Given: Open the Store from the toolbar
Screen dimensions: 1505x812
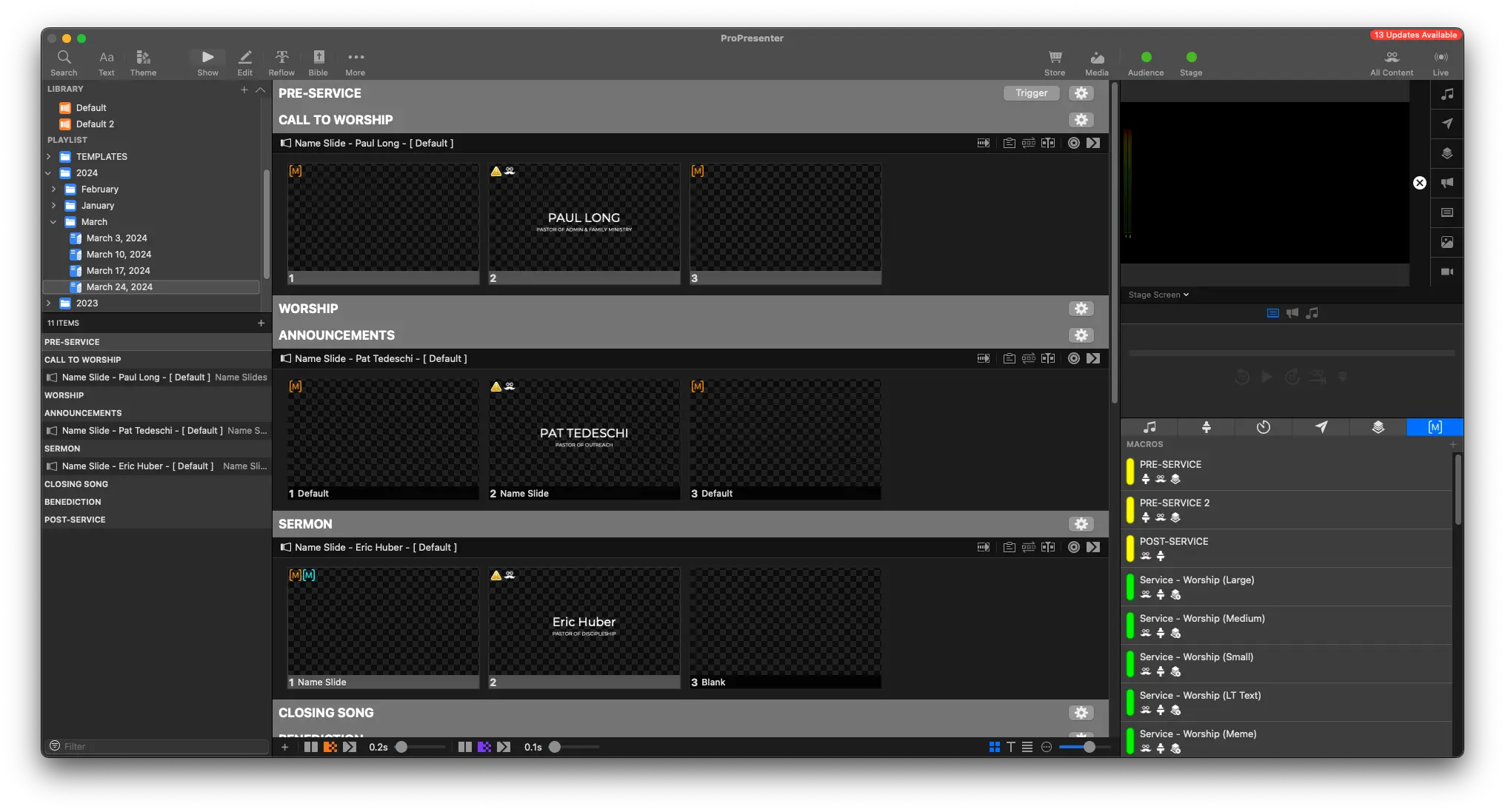Looking at the screenshot, I should click(1055, 62).
